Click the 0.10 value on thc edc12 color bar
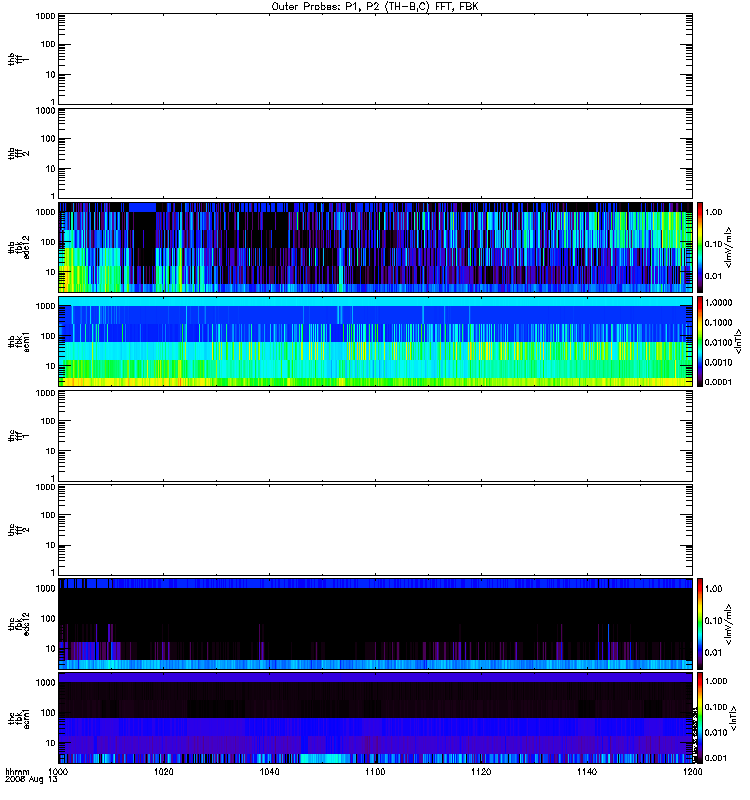The image size is (750, 800). [x=714, y=621]
